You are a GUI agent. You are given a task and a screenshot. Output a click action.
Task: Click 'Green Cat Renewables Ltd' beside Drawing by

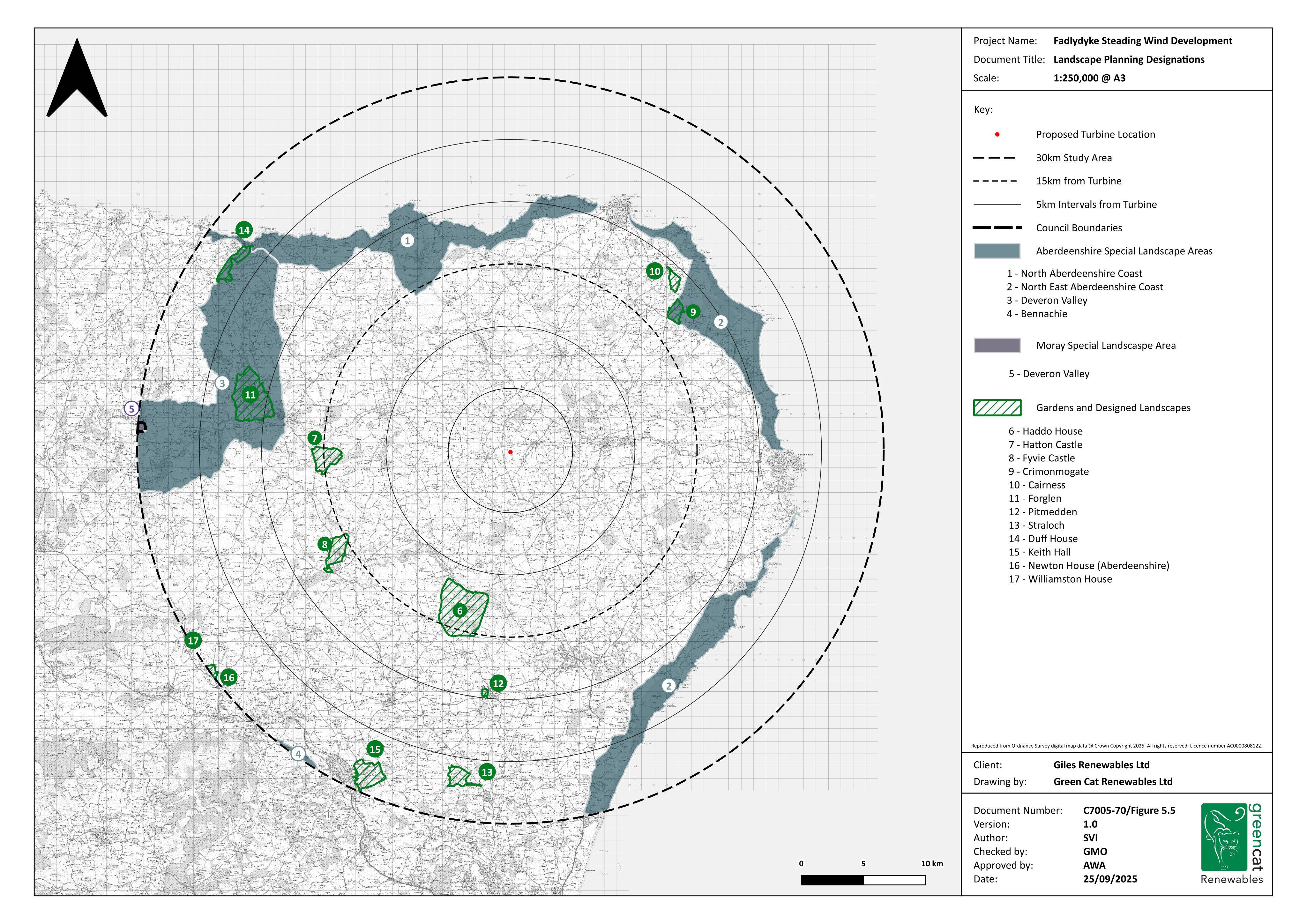[x=1113, y=782]
